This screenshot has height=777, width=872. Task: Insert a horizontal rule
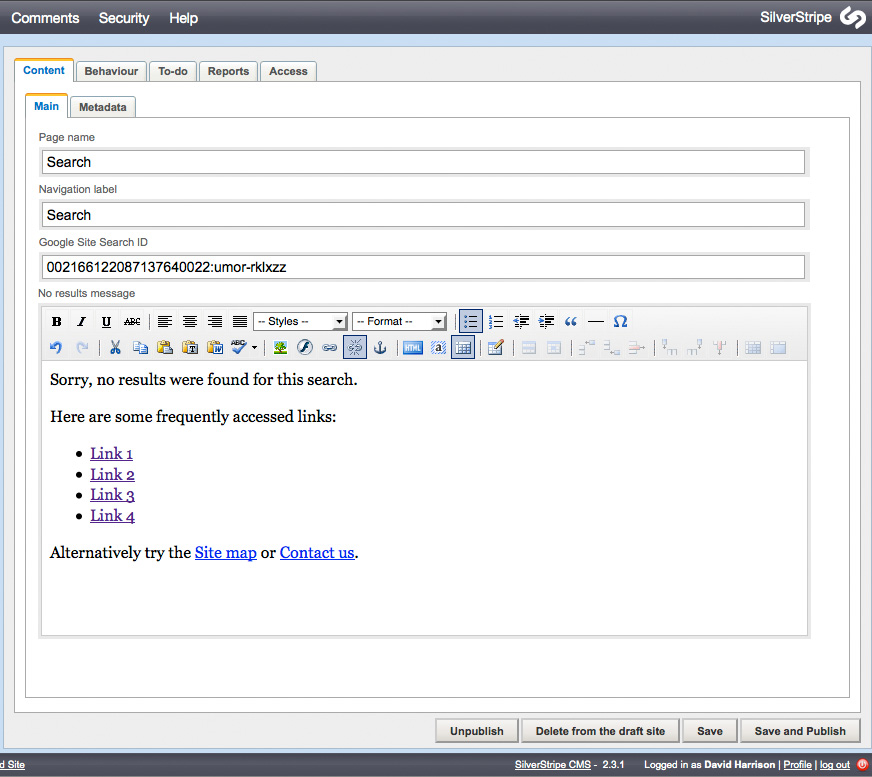(596, 321)
